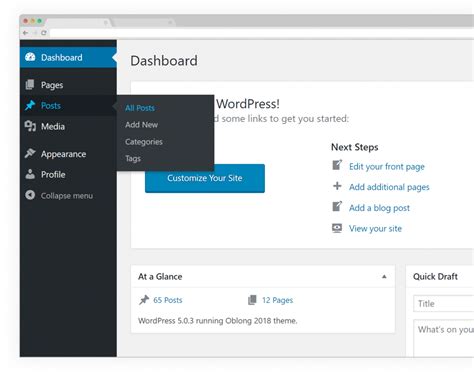Image resolution: width=474 pixels, height=376 pixels.
Task: Click the pages icon next to 12 Pages
Action: (252, 300)
